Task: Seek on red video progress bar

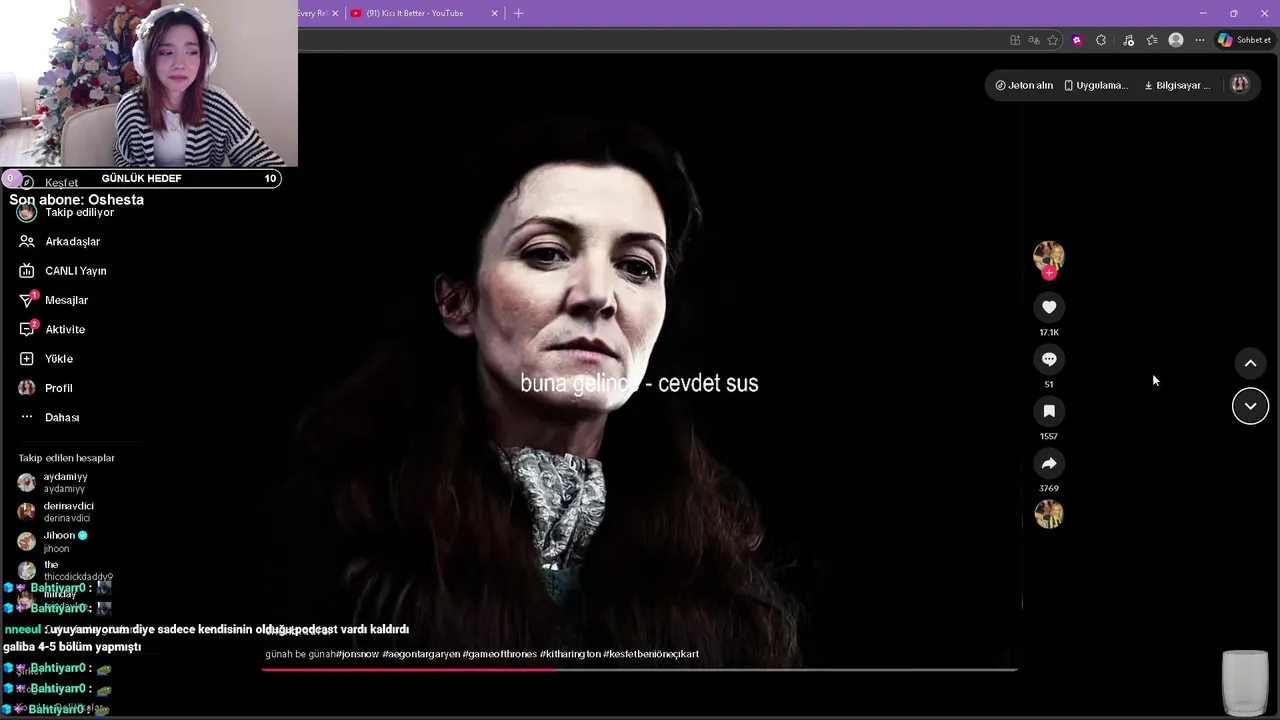Action: point(640,669)
